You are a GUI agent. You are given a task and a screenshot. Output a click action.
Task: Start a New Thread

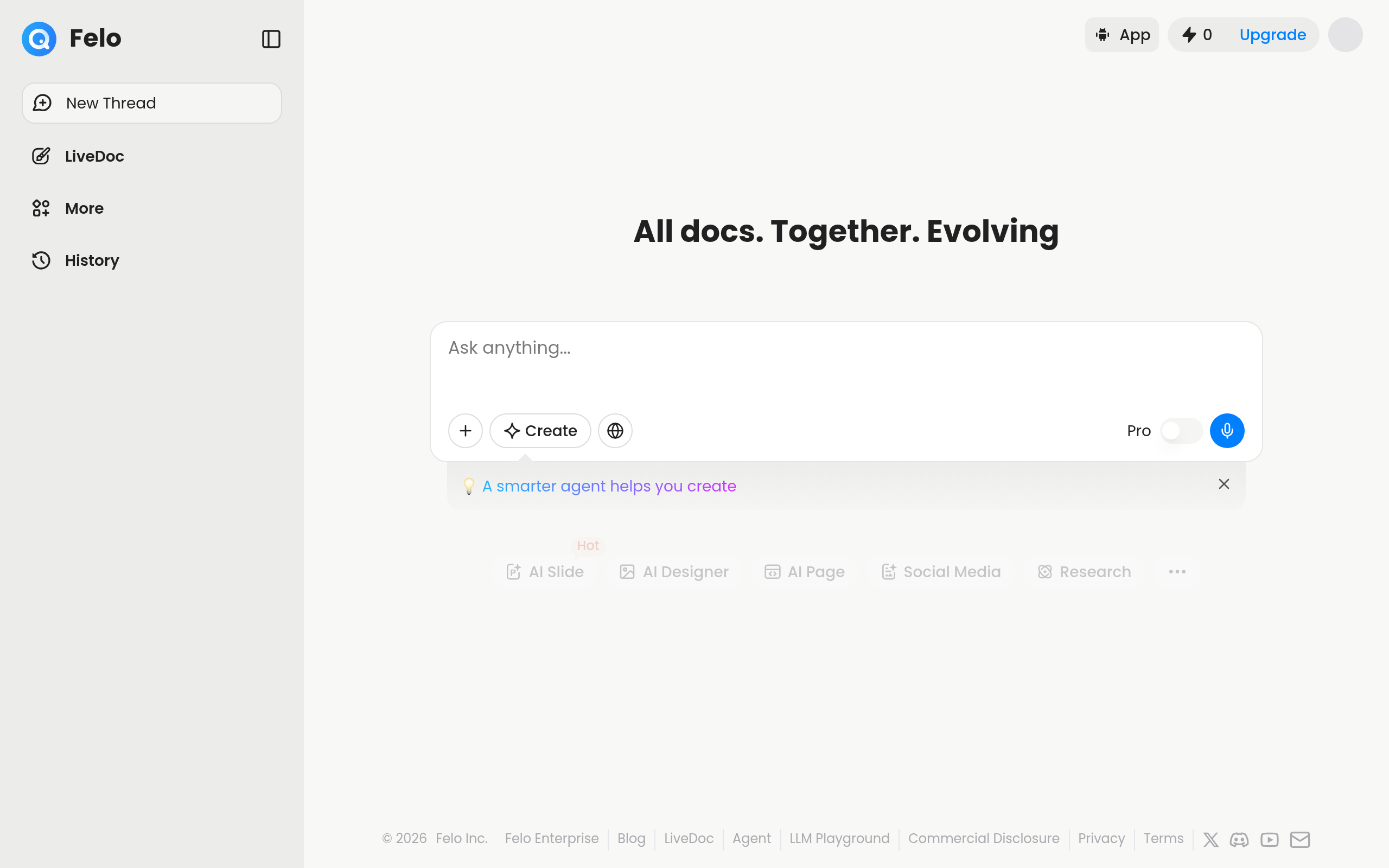[151, 103]
